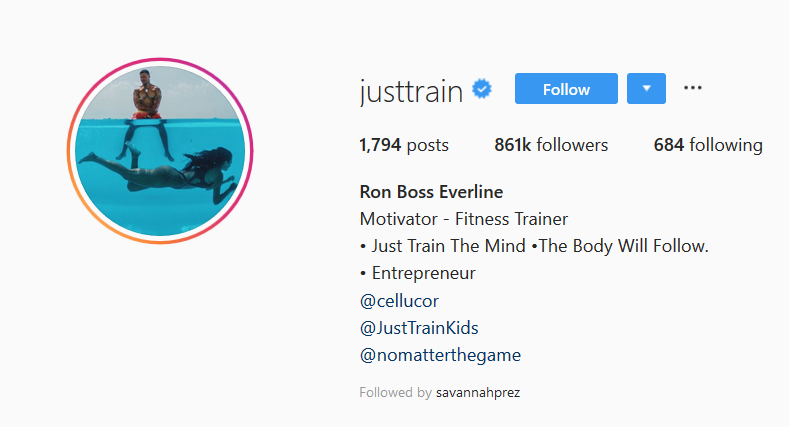Expand suggested accounts with the blue arrow button
Viewport: 789px width, 427px height.
click(x=646, y=89)
